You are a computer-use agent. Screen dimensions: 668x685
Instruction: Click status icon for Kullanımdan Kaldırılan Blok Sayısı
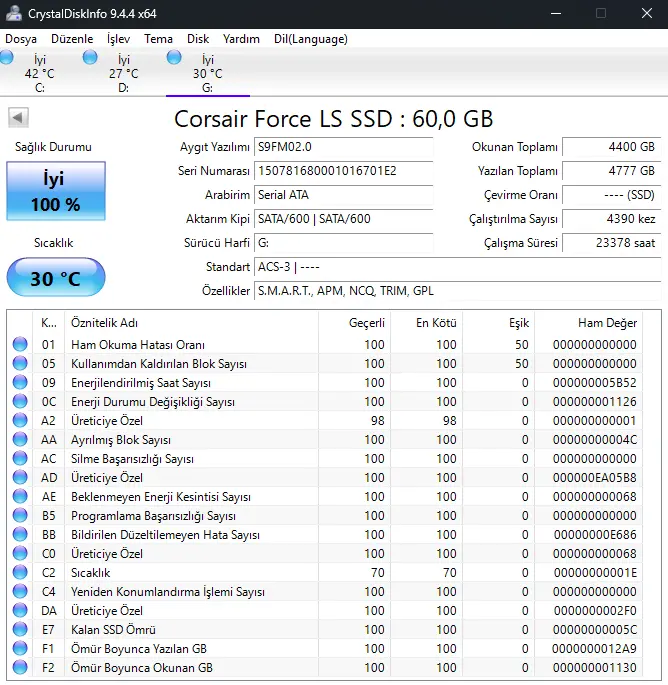click(20, 363)
